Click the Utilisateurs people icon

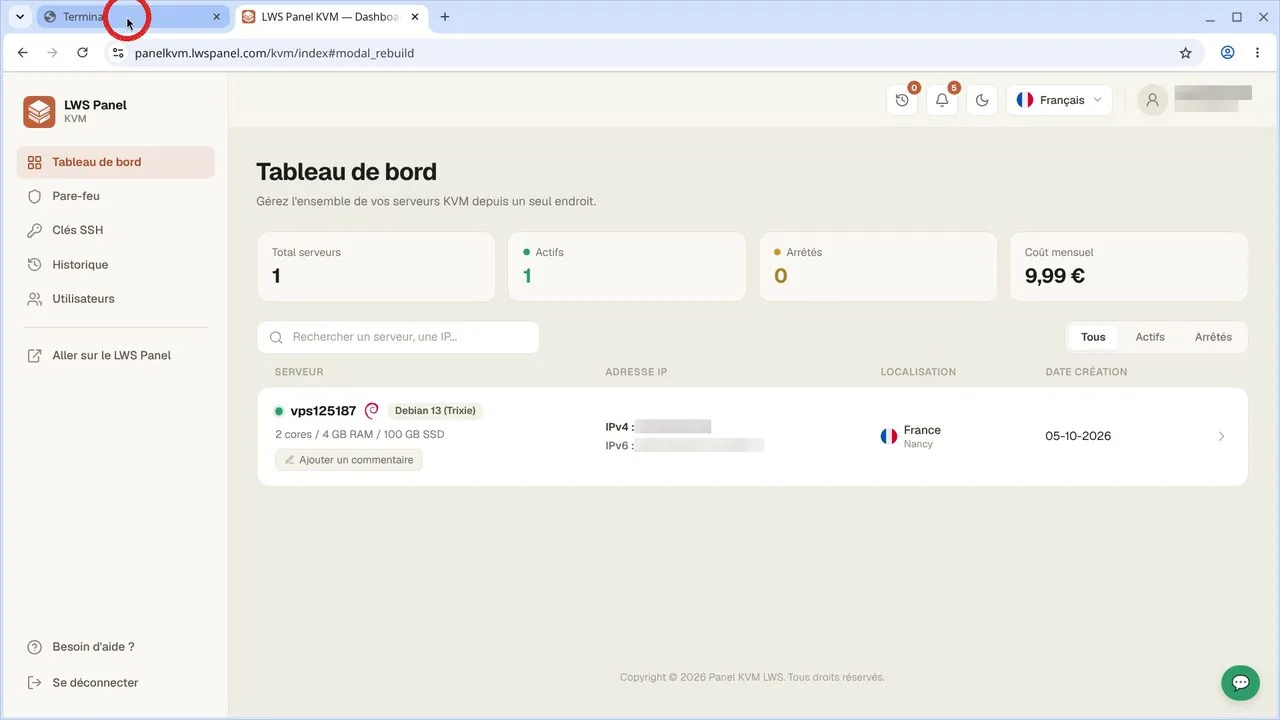tap(34, 299)
